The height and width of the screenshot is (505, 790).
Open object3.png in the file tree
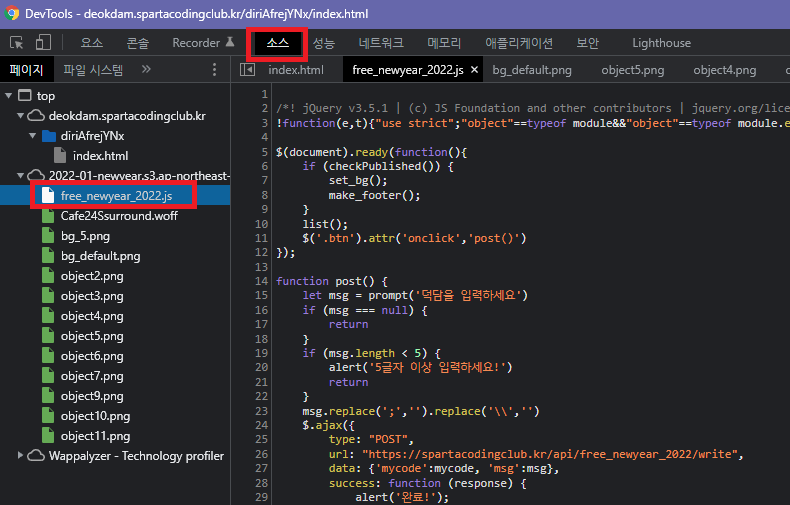coord(92,296)
